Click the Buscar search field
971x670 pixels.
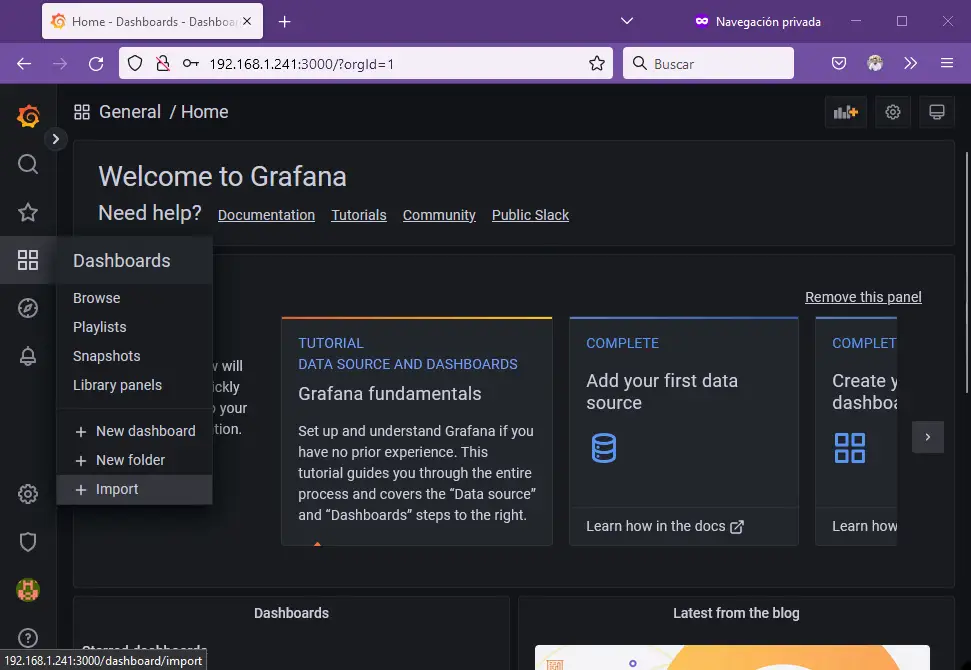pyautogui.click(x=708, y=63)
